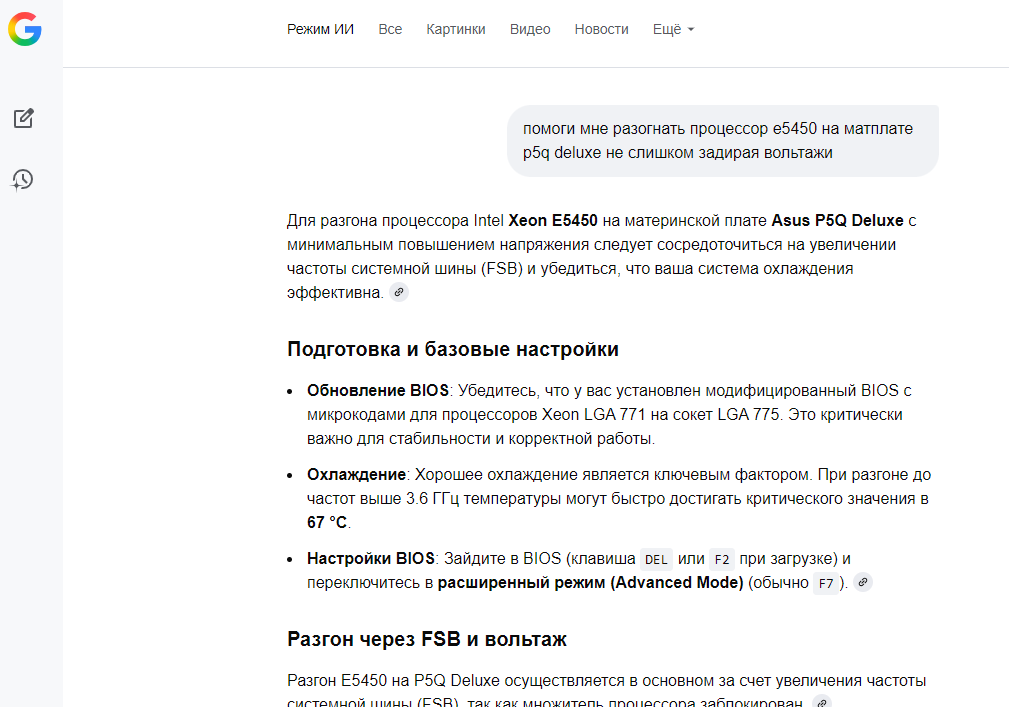The height and width of the screenshot is (707, 1009).
Task: Click heading 'Разгон через FSB и вольтаж'
Action: [x=427, y=639]
